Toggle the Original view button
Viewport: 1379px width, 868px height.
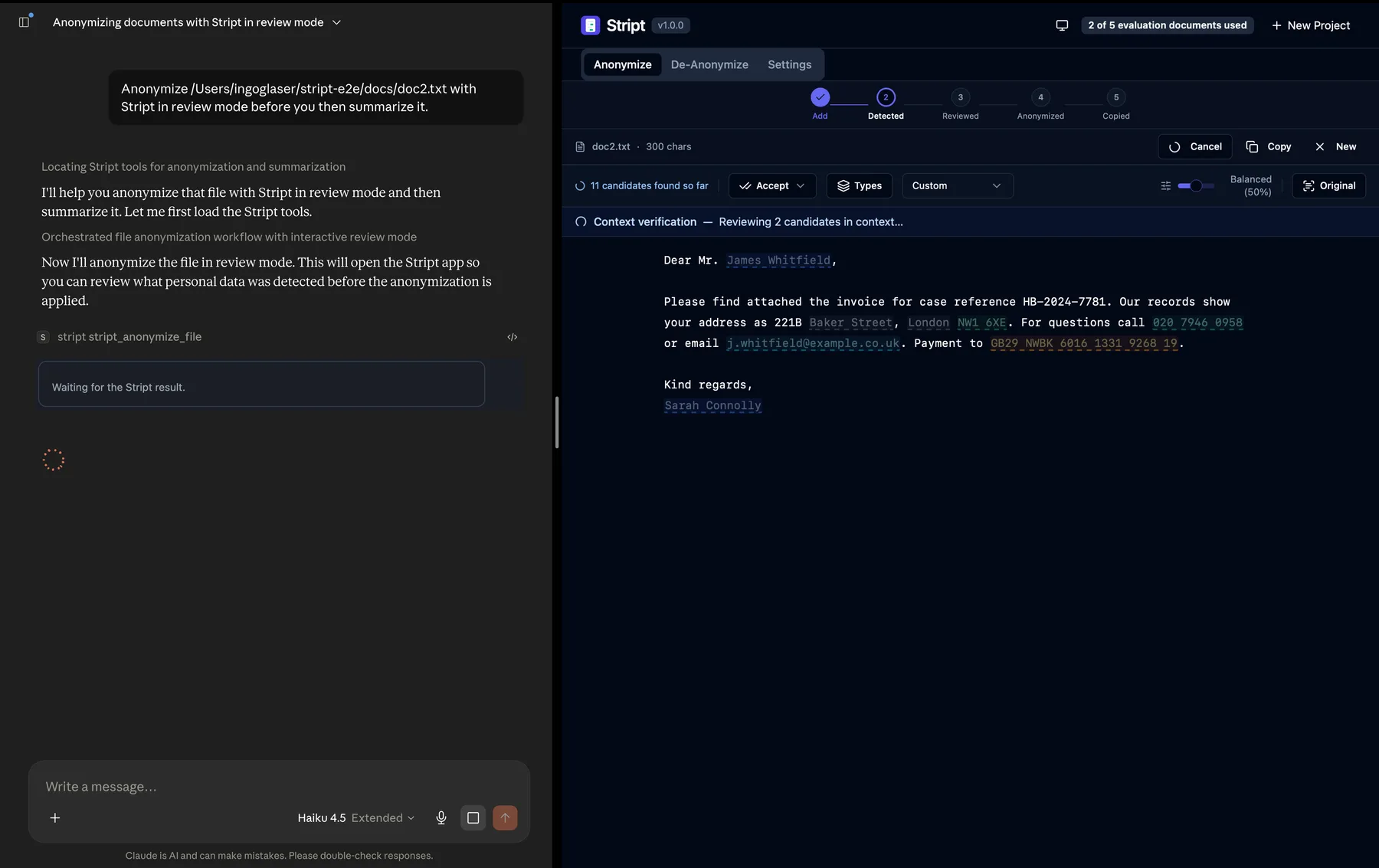[1328, 185]
